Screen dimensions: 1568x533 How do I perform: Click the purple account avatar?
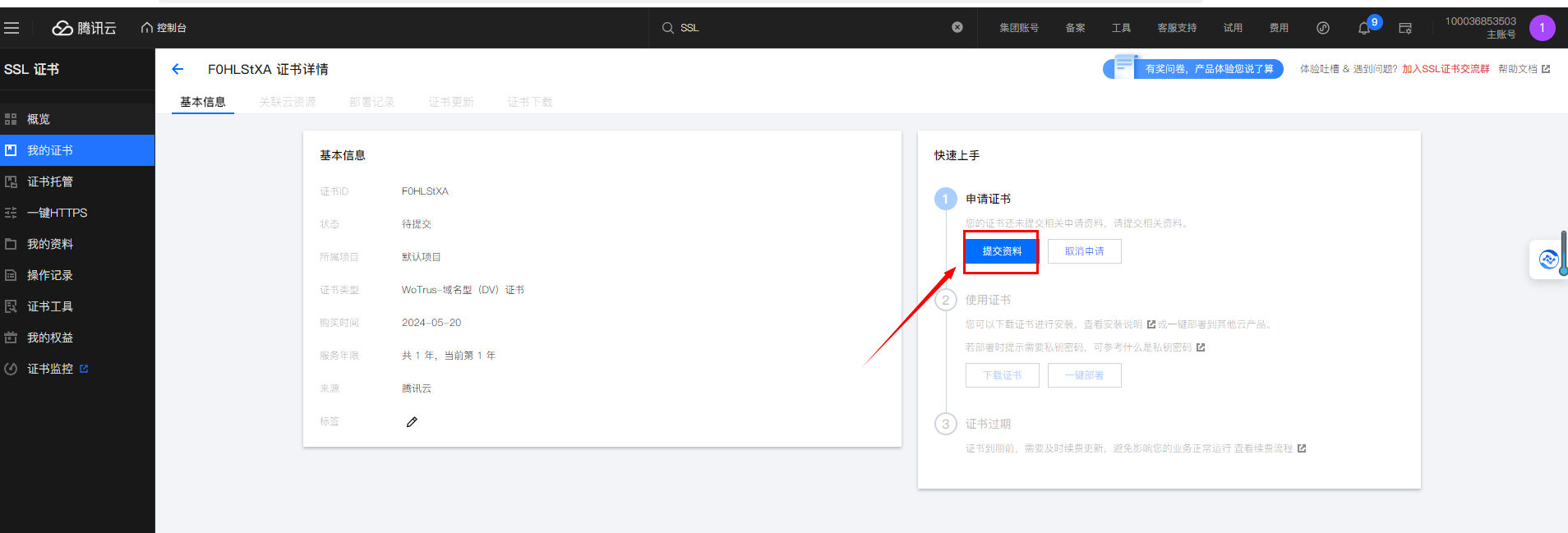point(1542,28)
